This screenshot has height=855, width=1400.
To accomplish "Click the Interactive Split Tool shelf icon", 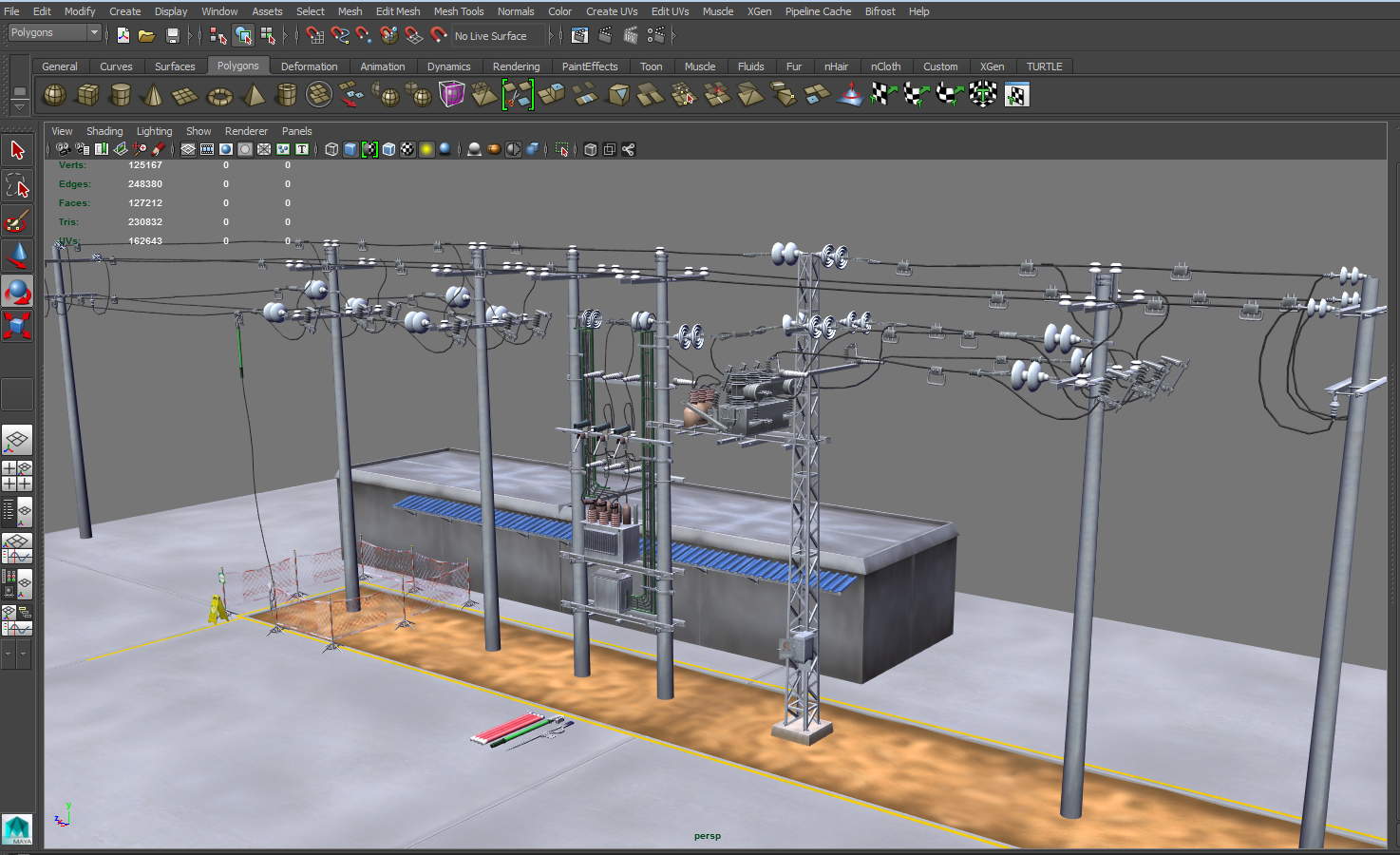I will (x=516, y=94).
